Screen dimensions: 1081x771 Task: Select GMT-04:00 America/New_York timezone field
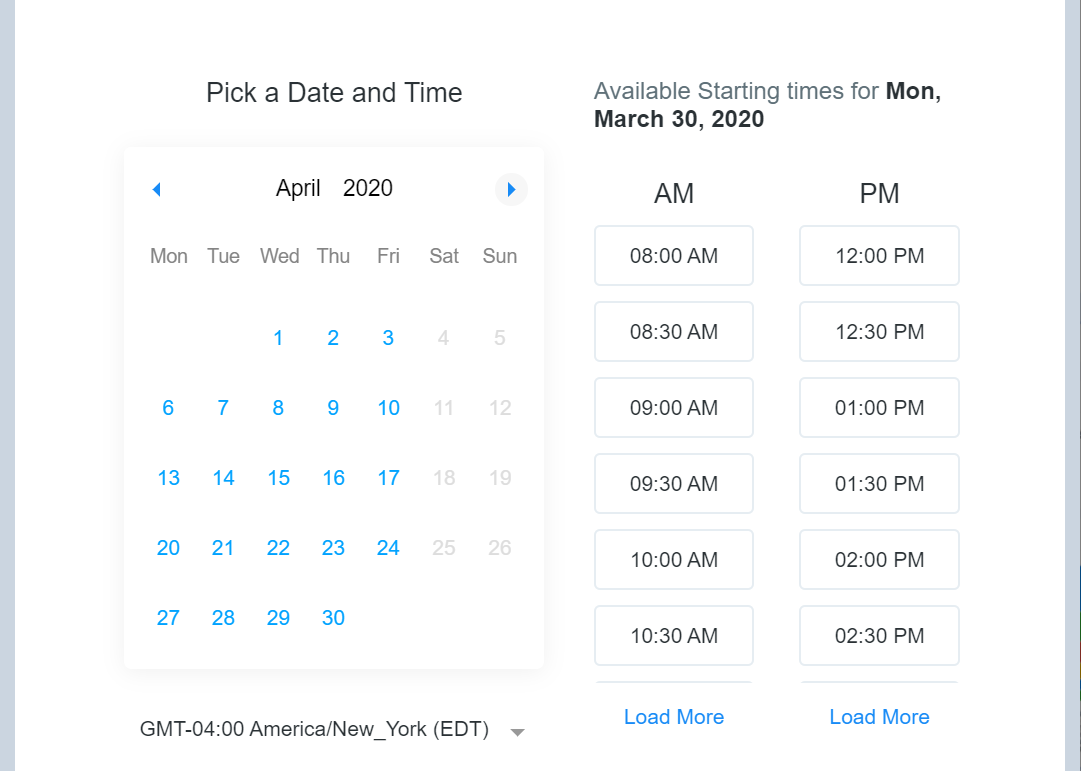click(314, 730)
